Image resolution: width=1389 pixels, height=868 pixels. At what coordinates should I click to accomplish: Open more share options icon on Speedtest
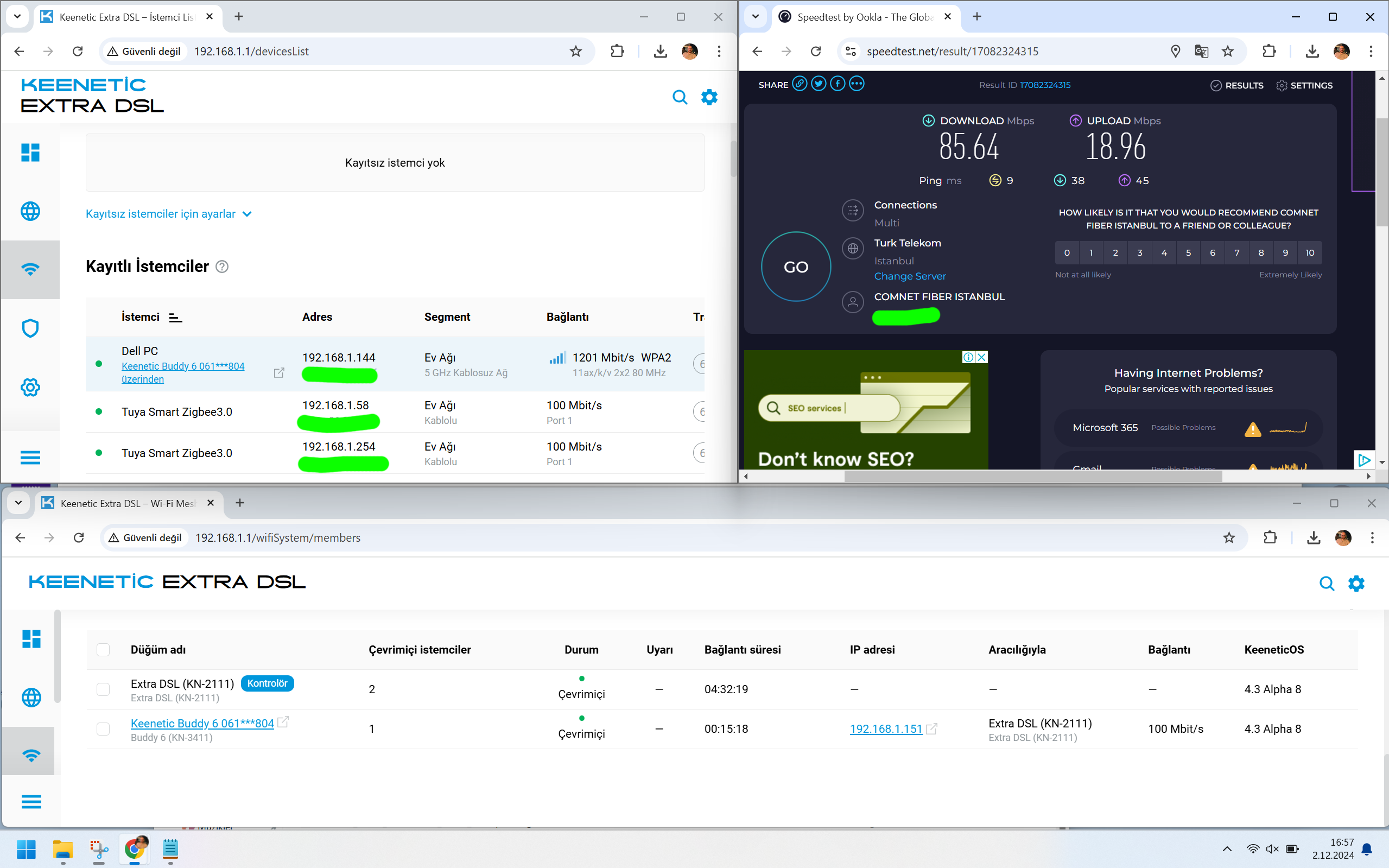[857, 84]
